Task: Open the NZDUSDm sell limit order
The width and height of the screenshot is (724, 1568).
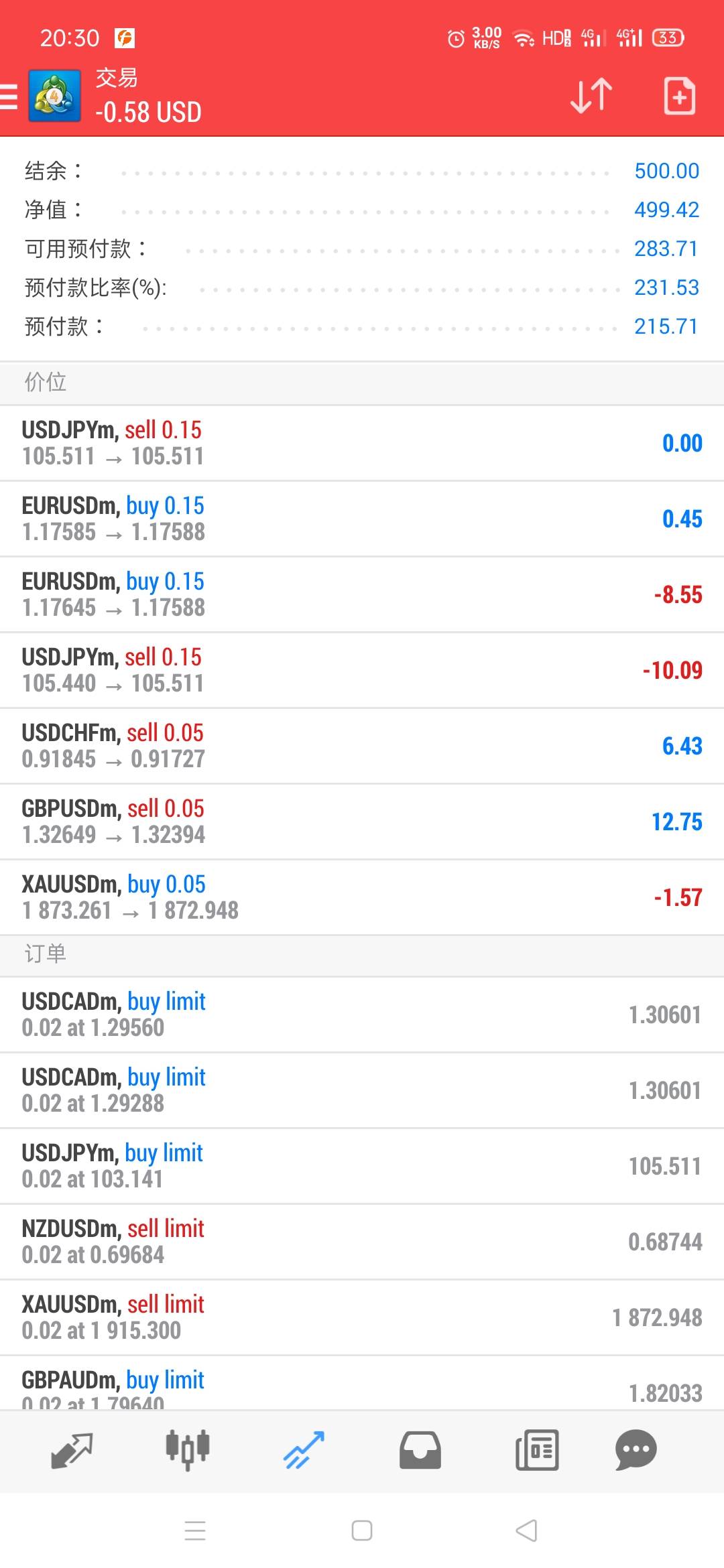Action: [362, 1242]
